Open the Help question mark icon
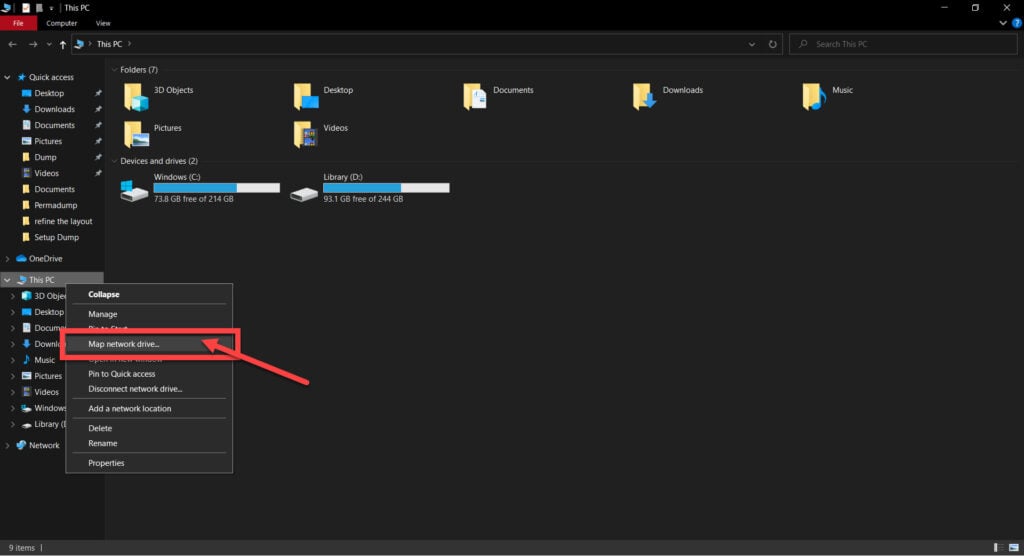The width and height of the screenshot is (1024, 556). click(1016, 22)
